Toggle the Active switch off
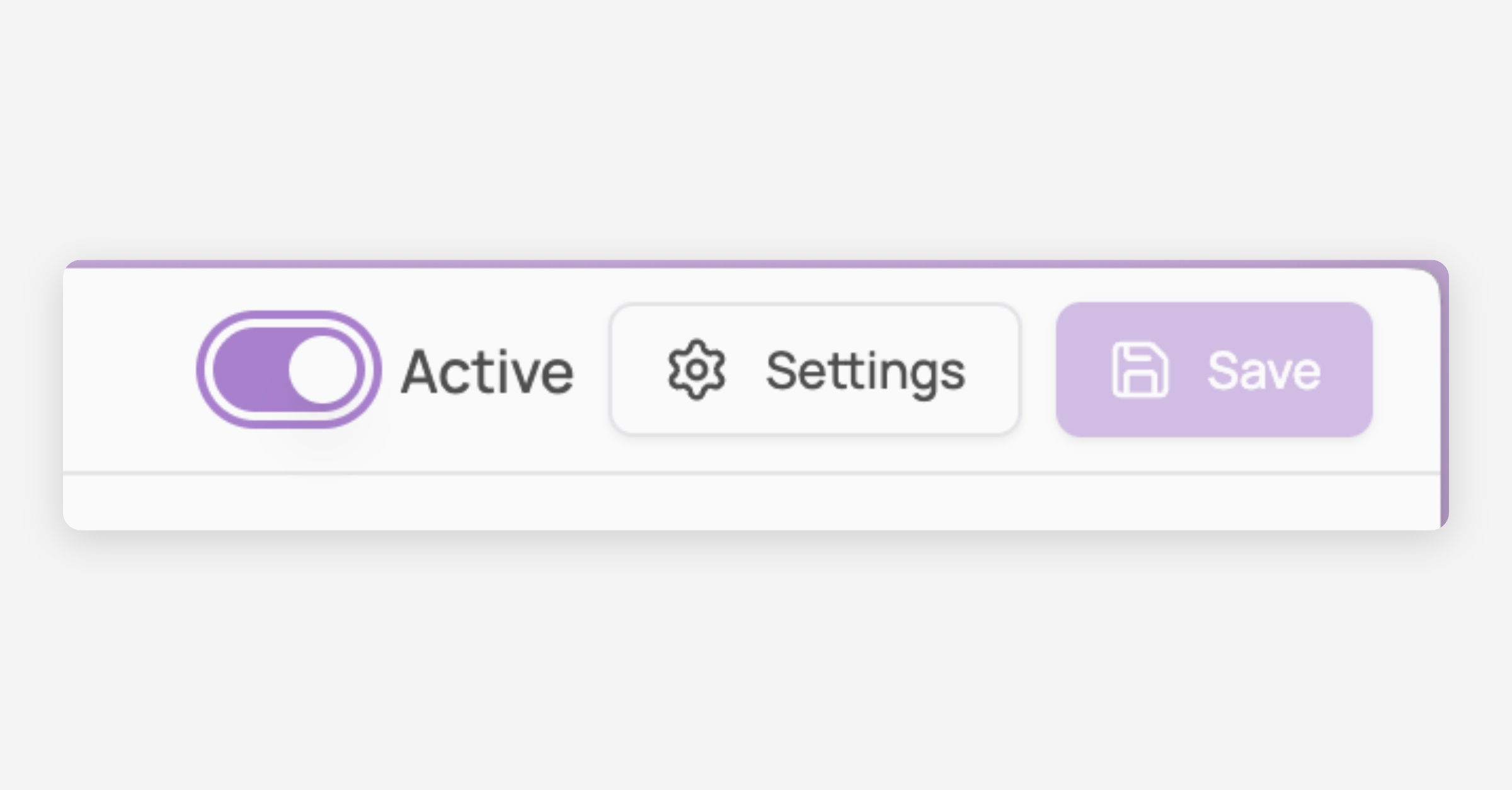Image resolution: width=1512 pixels, height=790 pixels. click(x=289, y=370)
